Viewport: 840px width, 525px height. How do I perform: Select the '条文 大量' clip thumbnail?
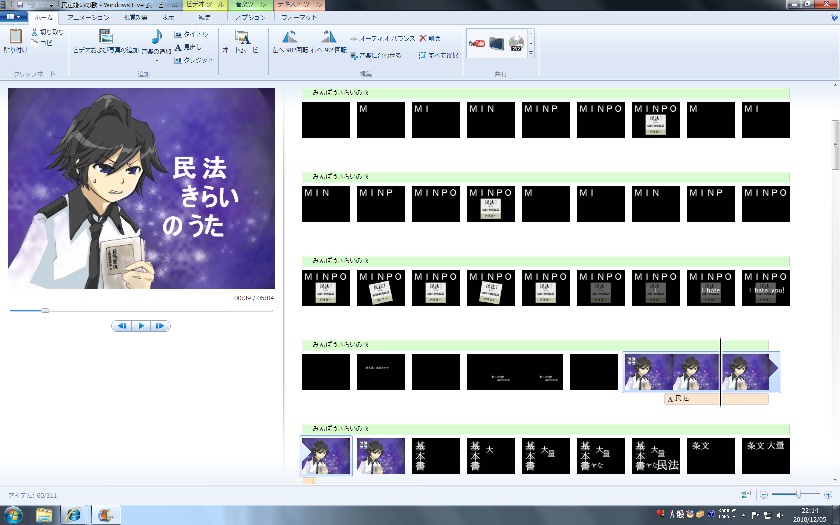pos(766,456)
